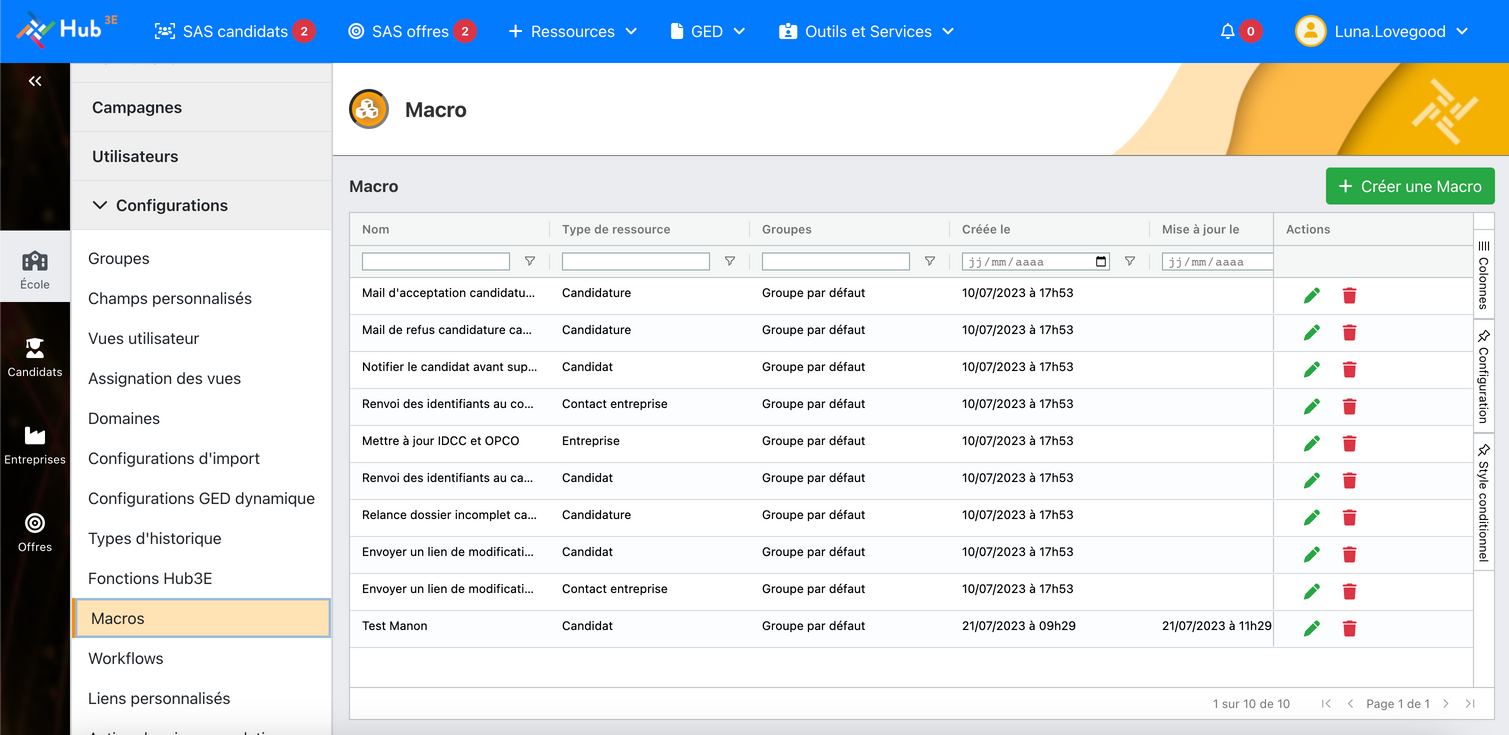Open the Utilisateurs menu

[x=201, y=156]
